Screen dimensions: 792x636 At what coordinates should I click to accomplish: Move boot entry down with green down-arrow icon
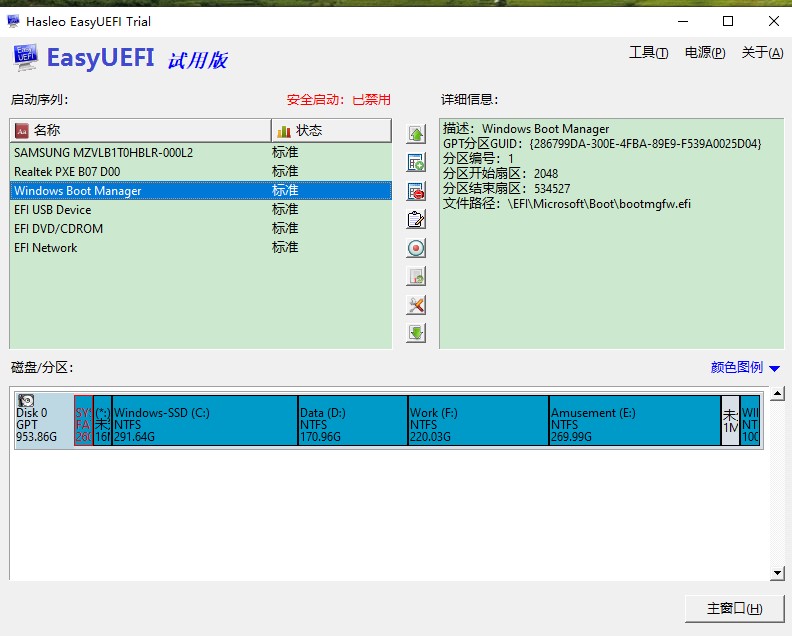(x=416, y=333)
